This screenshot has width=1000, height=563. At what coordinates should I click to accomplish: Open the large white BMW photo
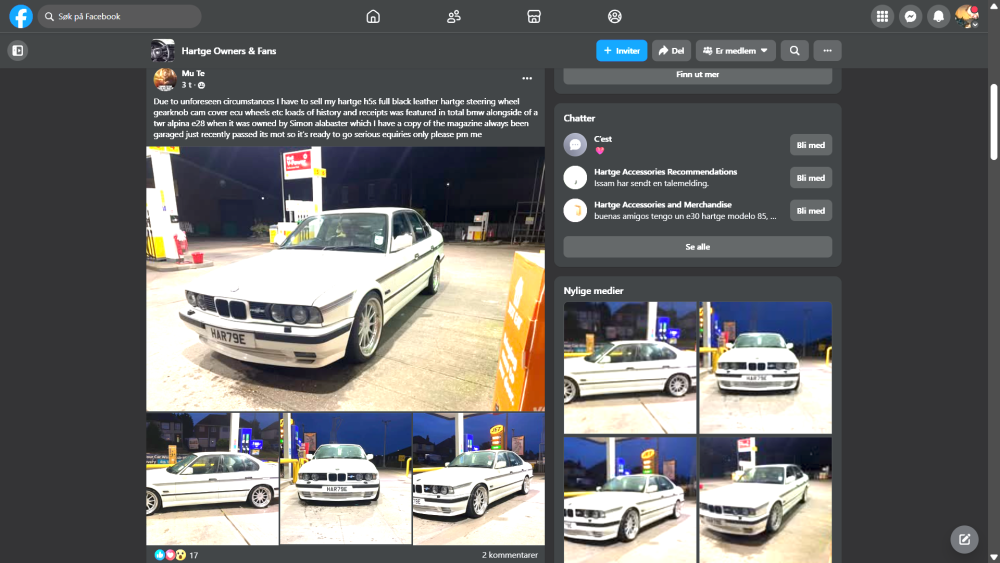pos(345,278)
